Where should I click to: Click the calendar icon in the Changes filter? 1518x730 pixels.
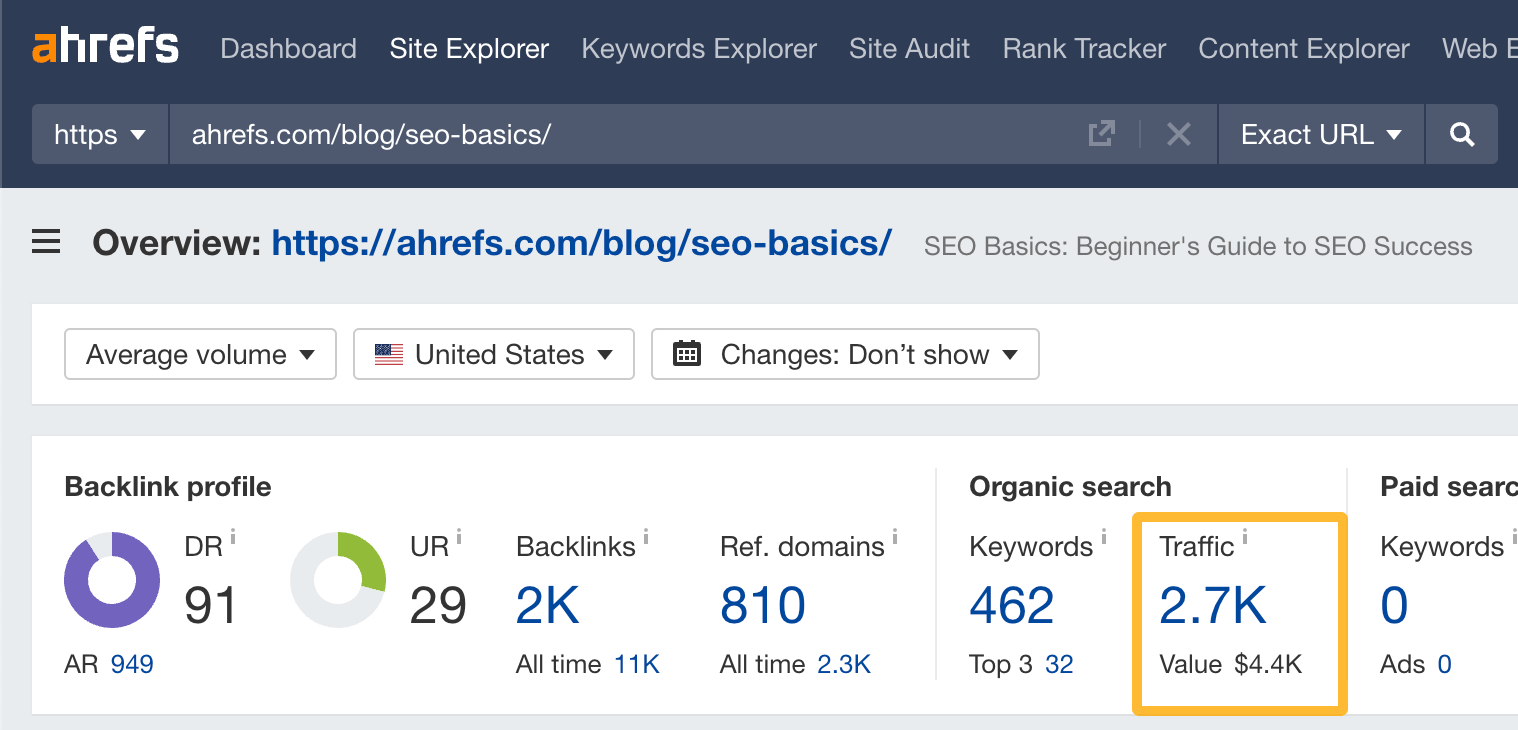(x=686, y=354)
